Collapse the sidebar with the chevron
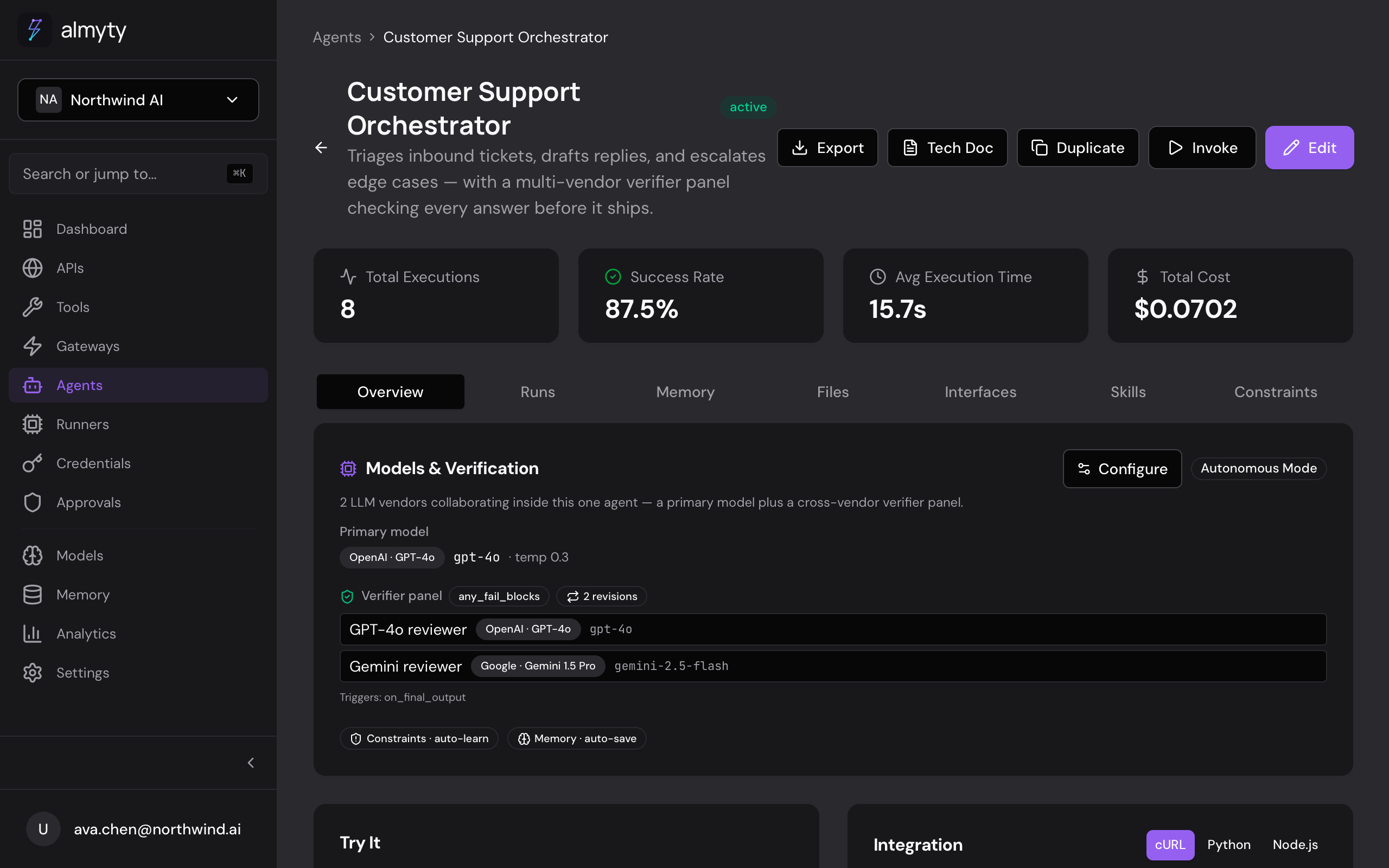The image size is (1389, 868). pos(251,763)
